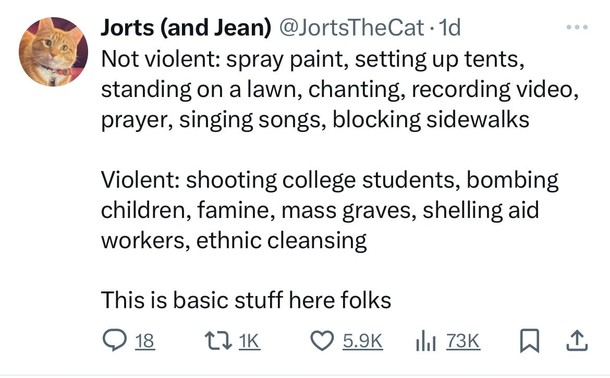Click the 1K reposts count
The width and height of the screenshot is (610, 378).
pyautogui.click(x=249, y=341)
